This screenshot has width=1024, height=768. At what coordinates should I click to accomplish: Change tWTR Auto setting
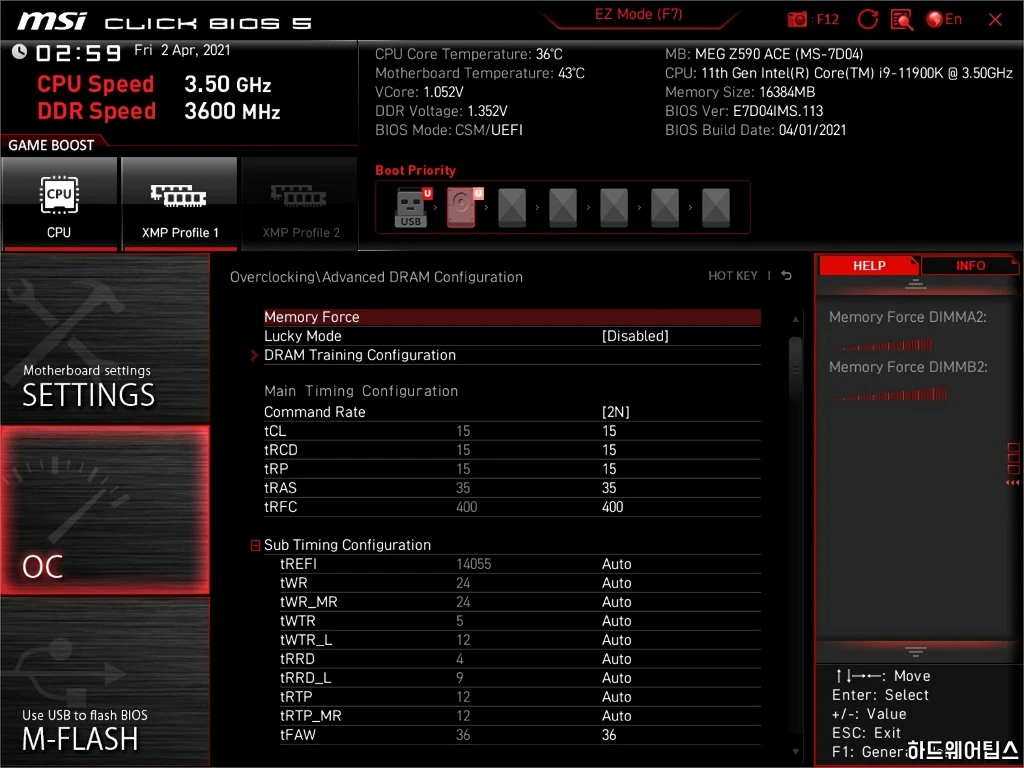click(x=616, y=620)
